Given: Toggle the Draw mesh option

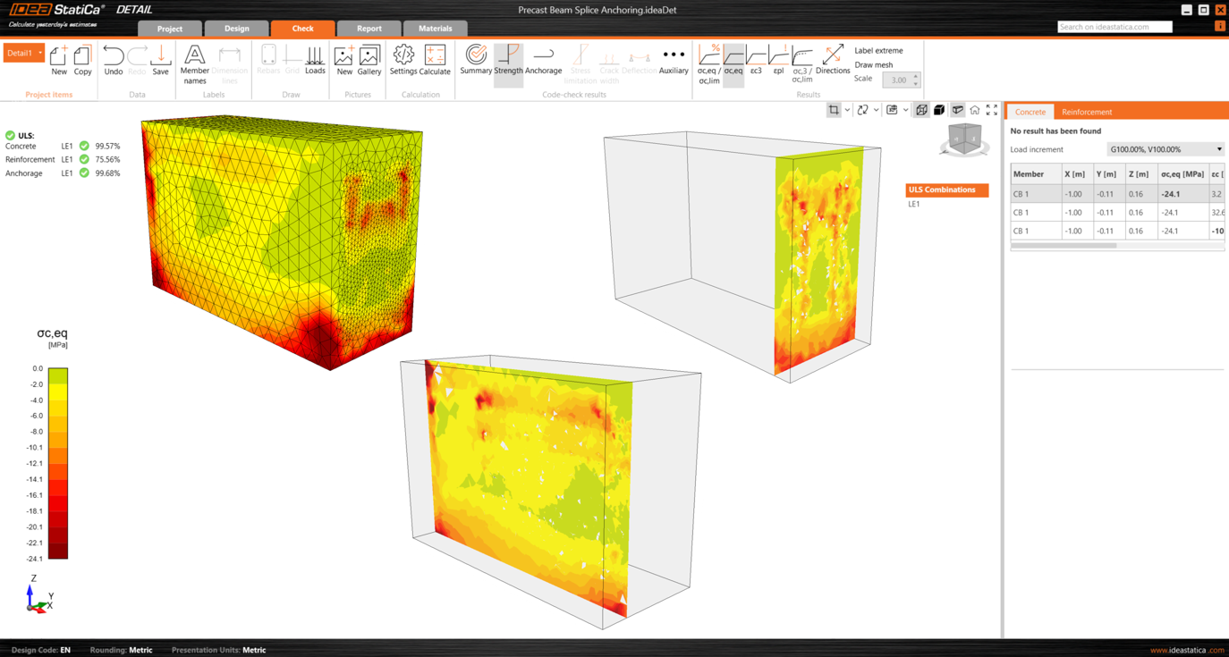Looking at the screenshot, I should point(873,65).
